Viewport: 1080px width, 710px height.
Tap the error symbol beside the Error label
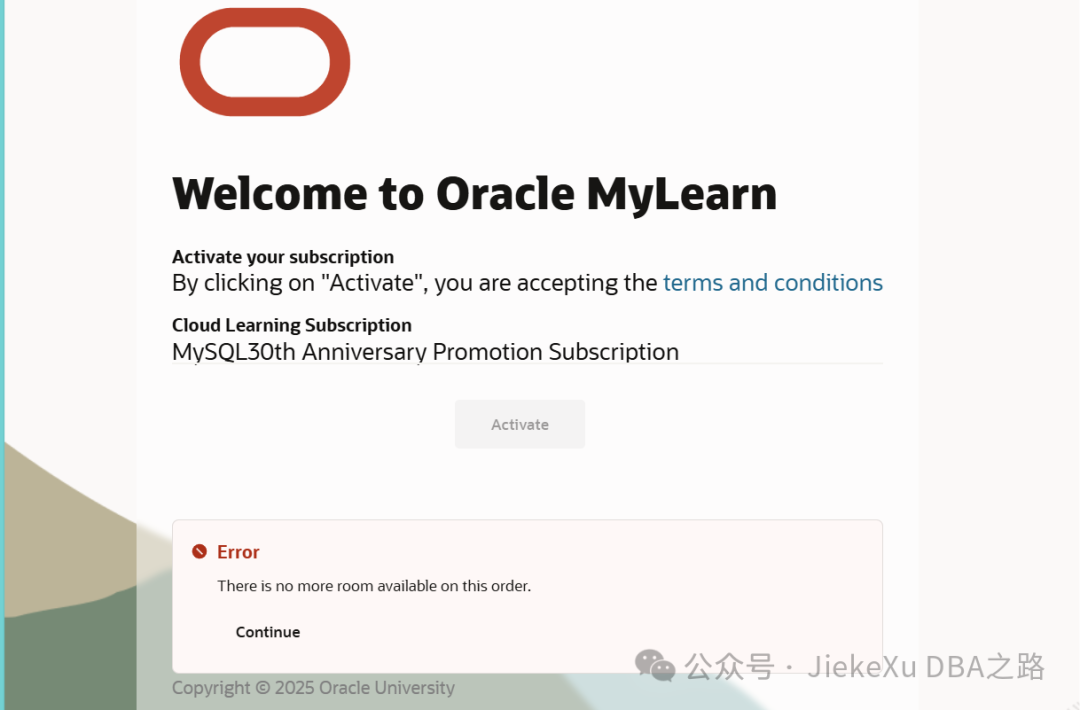tap(200, 551)
